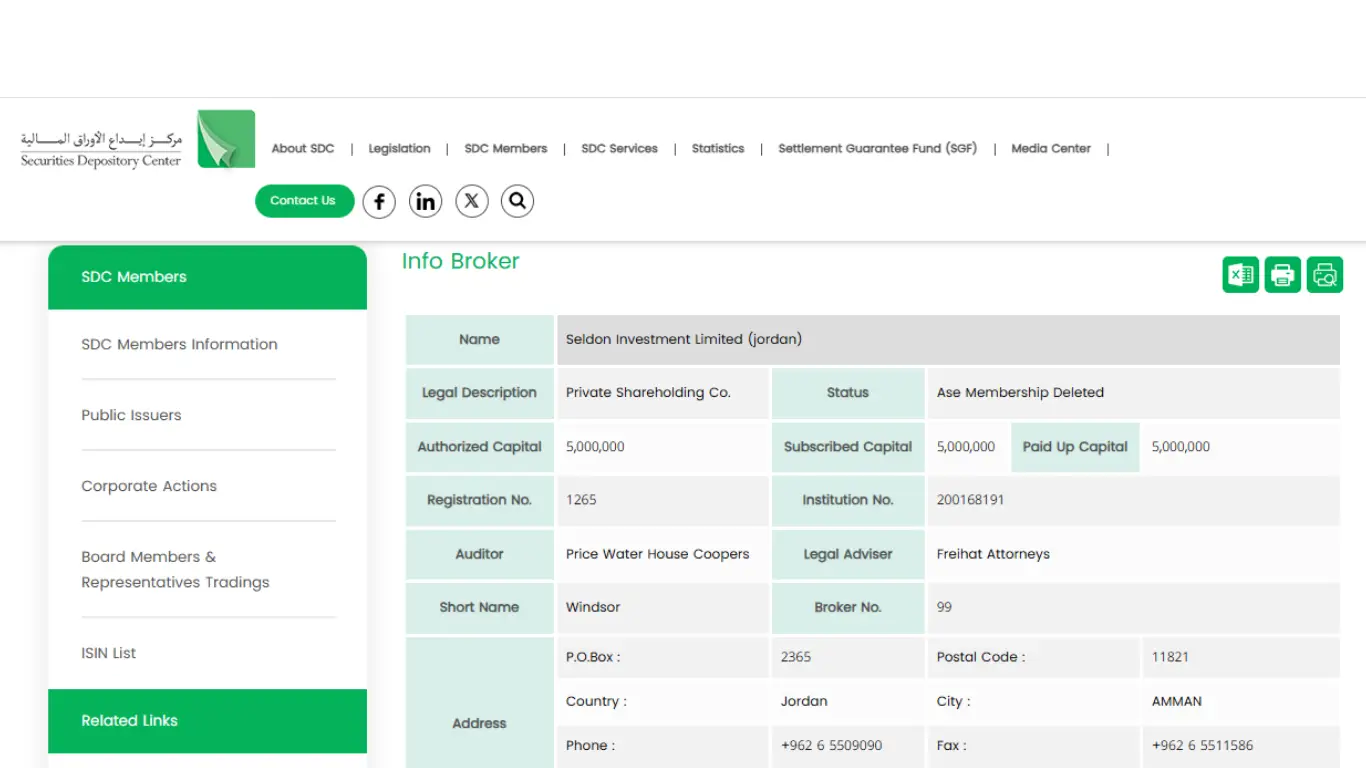Open ISIN List sidebar link
The height and width of the screenshot is (768, 1366).
point(108,653)
